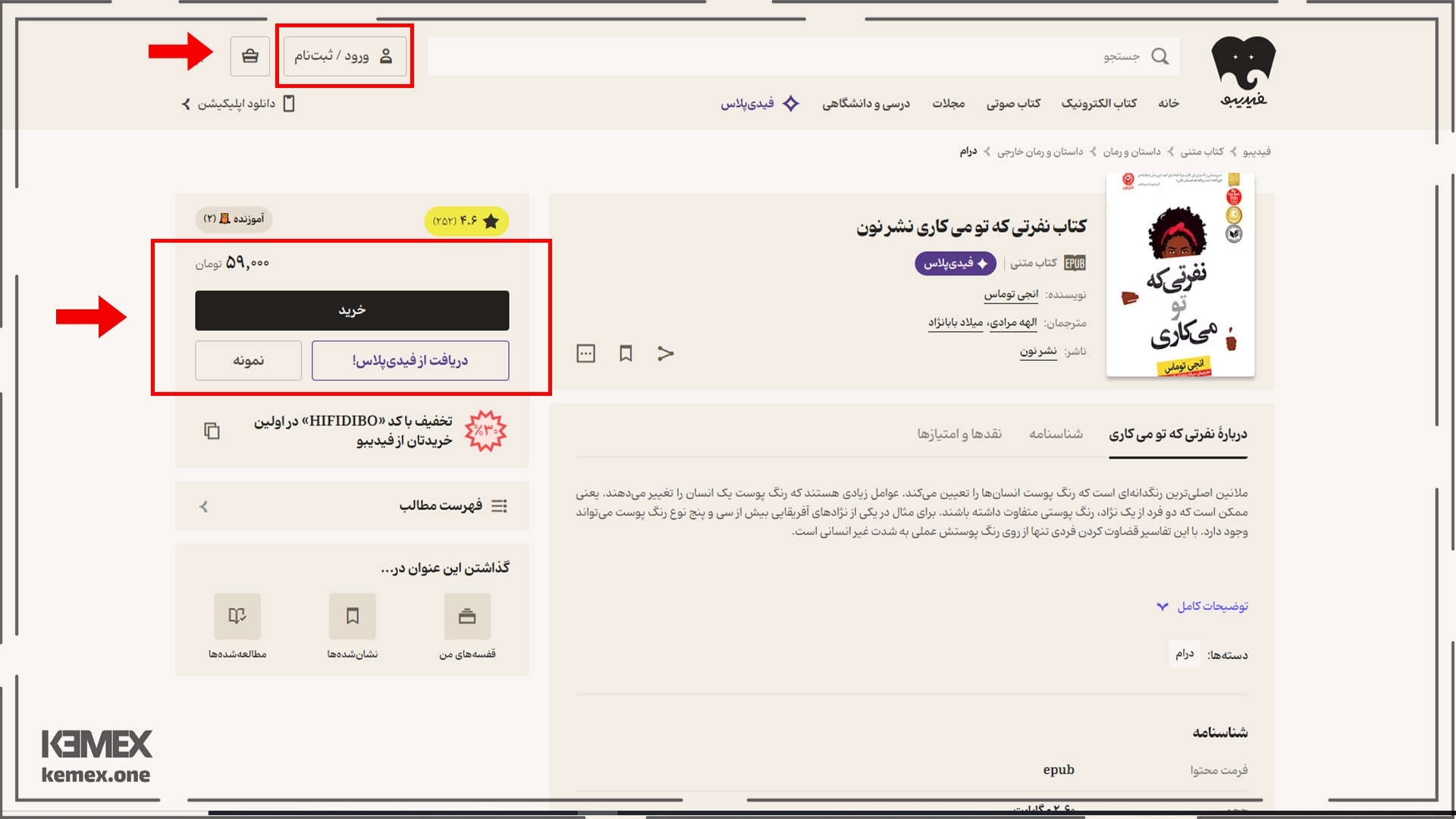Open the shopping basket icon
Viewport: 1456px width, 819px height.
[x=250, y=56]
